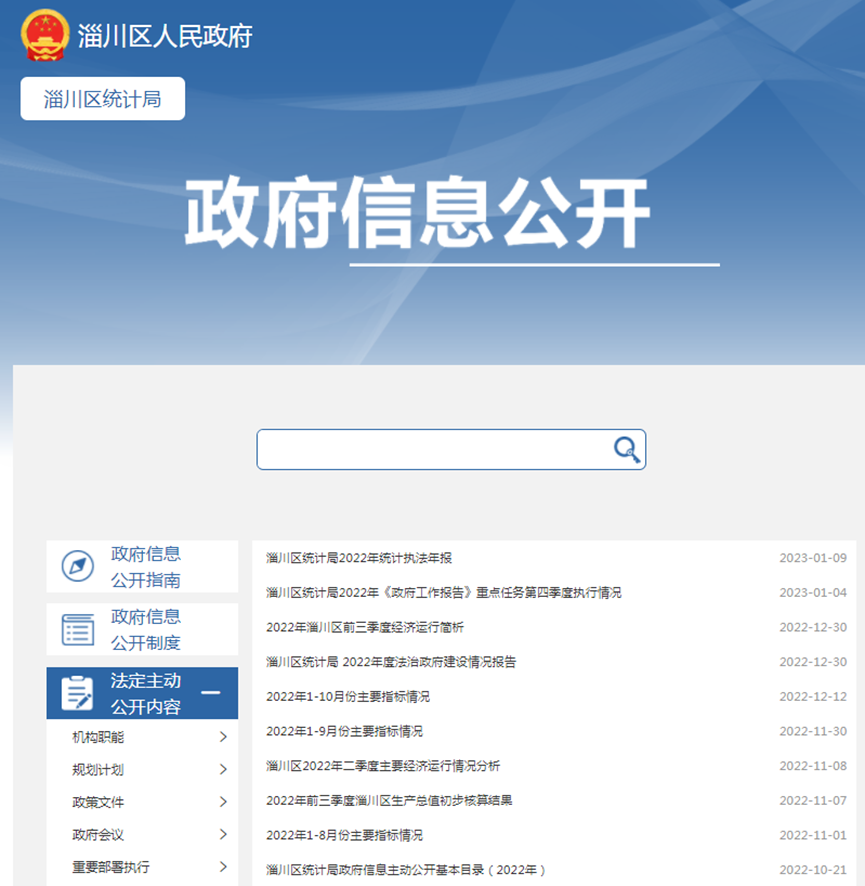Click the clipboard icon for 法定主动公开内容

point(77,693)
